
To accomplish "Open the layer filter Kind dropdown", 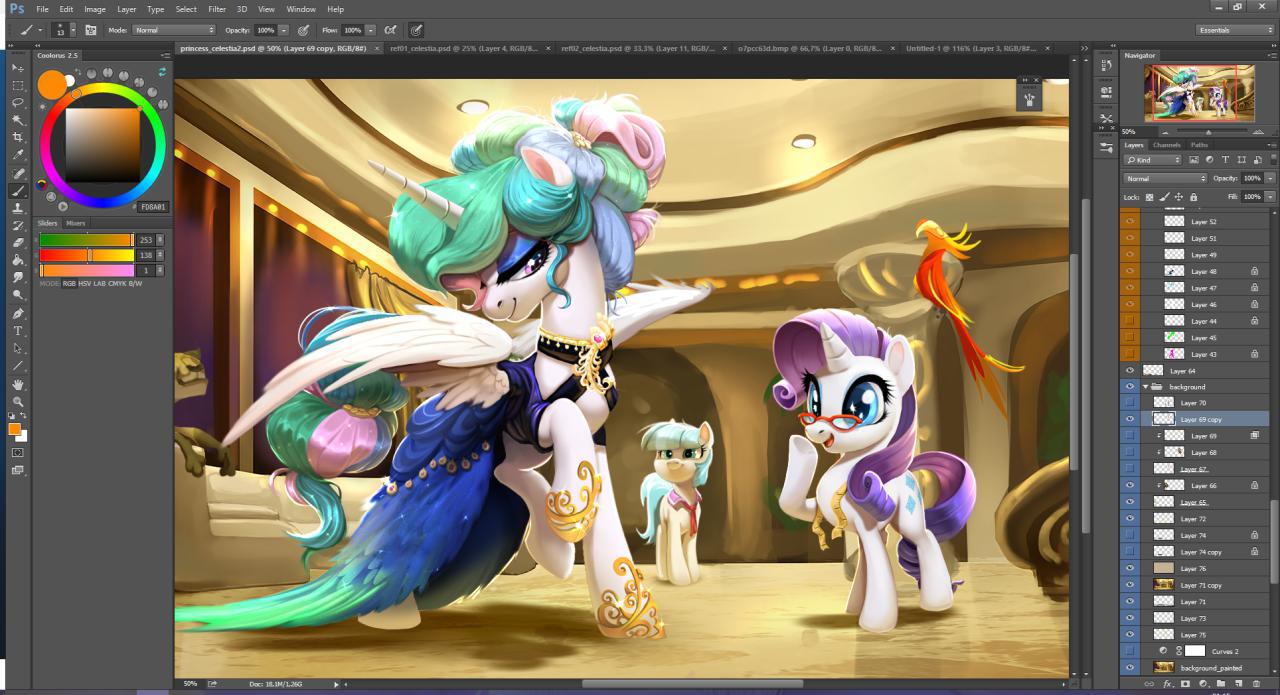I will [x=1152, y=160].
